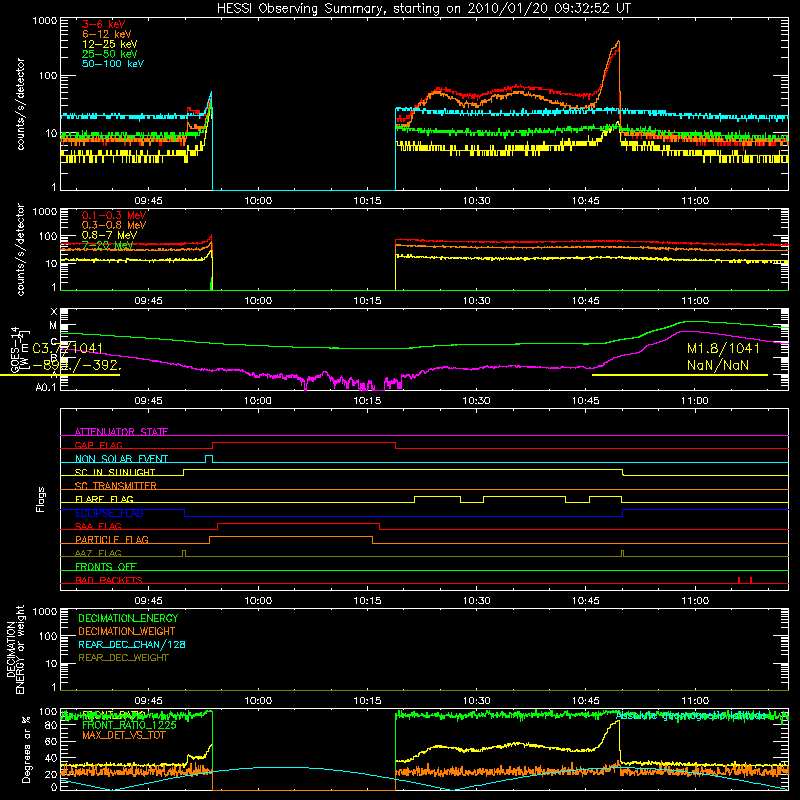Click the DECIMATION_WEIGHT legend label
The height and width of the screenshot is (800, 800).
point(127,631)
